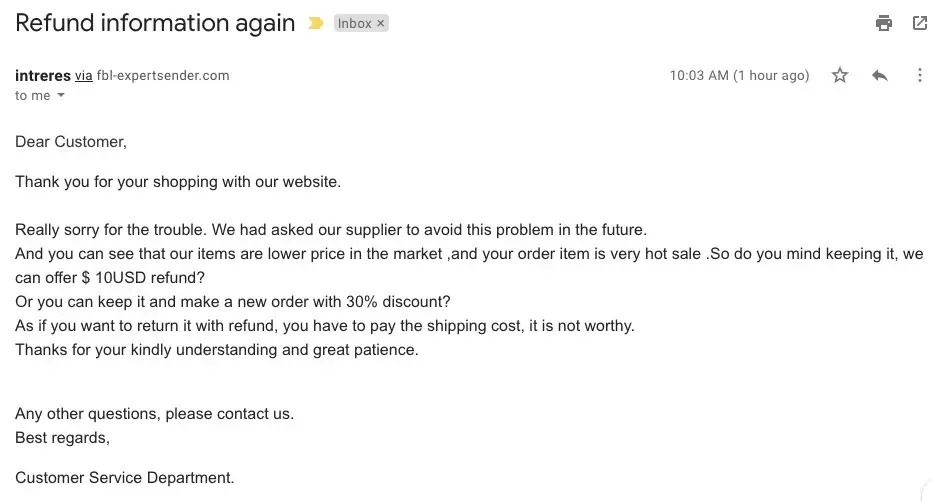932x501 pixels.
Task: Toggle the yellow importance marker
Action: [316, 23]
